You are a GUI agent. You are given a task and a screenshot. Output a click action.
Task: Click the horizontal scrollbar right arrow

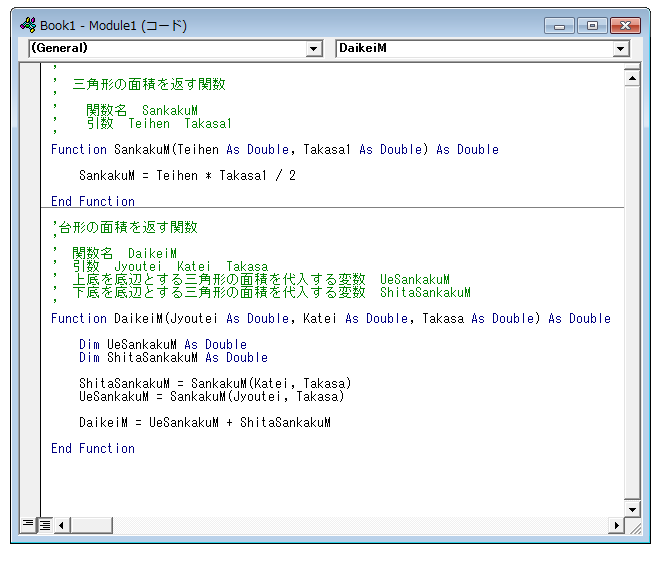tap(616, 524)
